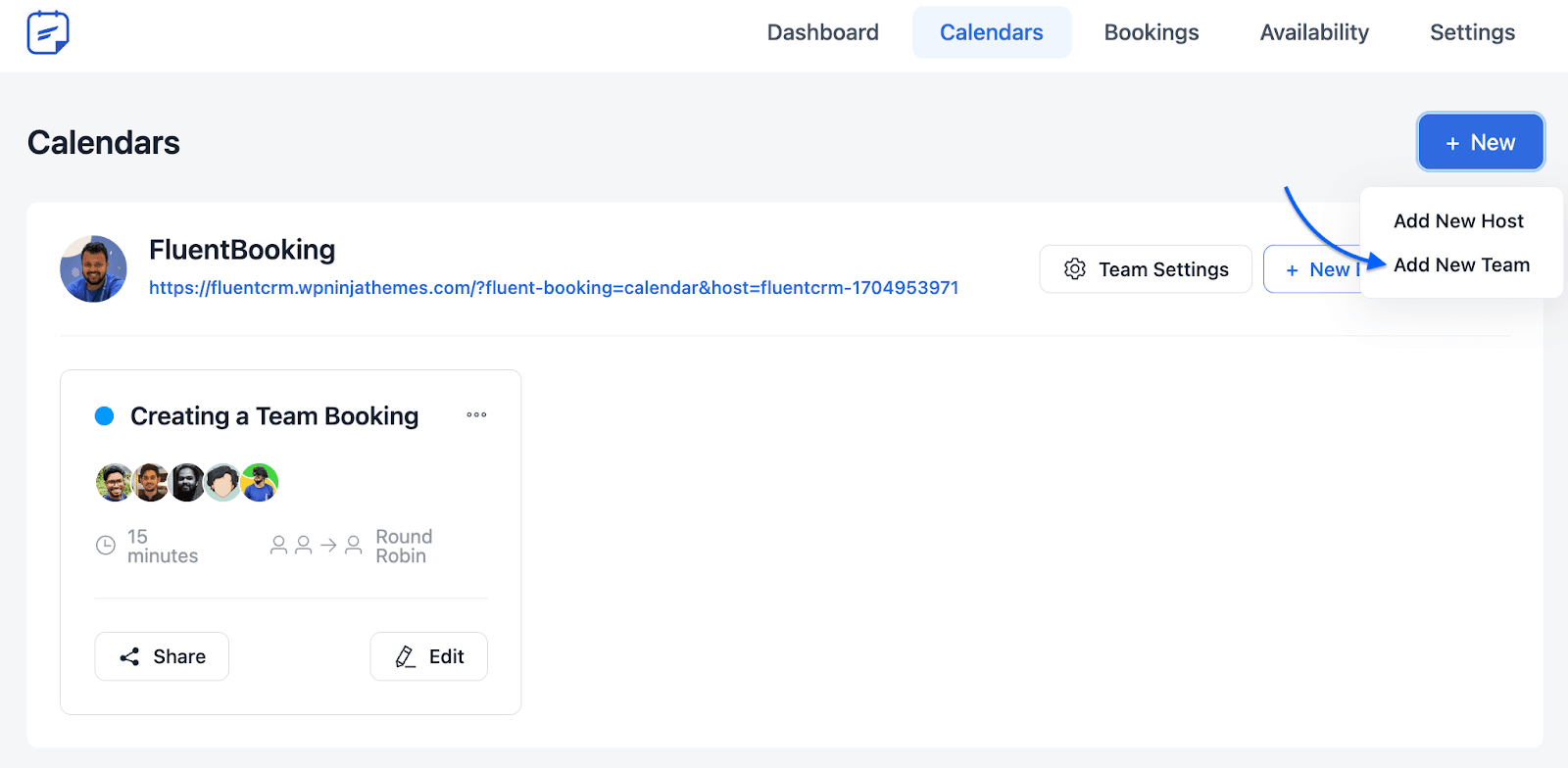Click the second team member avatar
The height and width of the screenshot is (768, 1568).
[x=151, y=482]
